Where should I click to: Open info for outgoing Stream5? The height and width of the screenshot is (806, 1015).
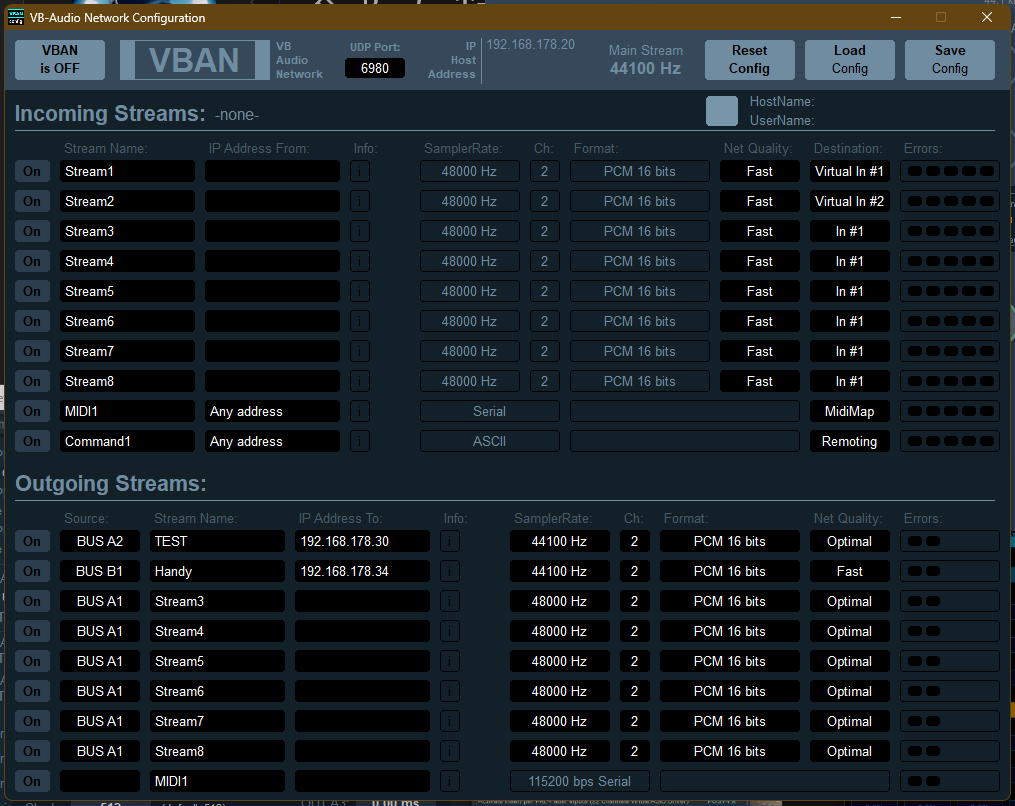coord(450,661)
